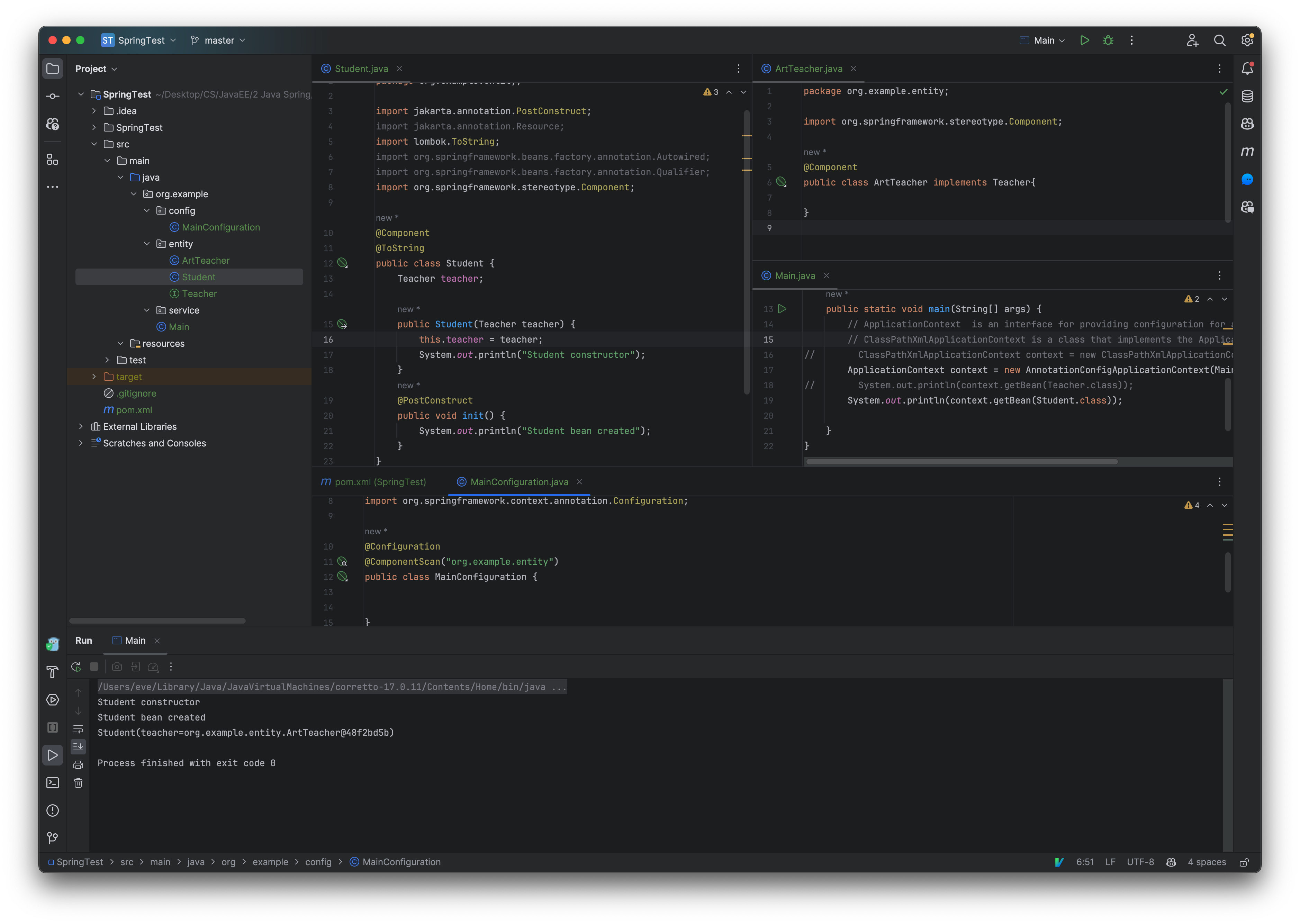Open the Services tool window icon
Viewport: 1300px width, 924px height.
coord(52,700)
